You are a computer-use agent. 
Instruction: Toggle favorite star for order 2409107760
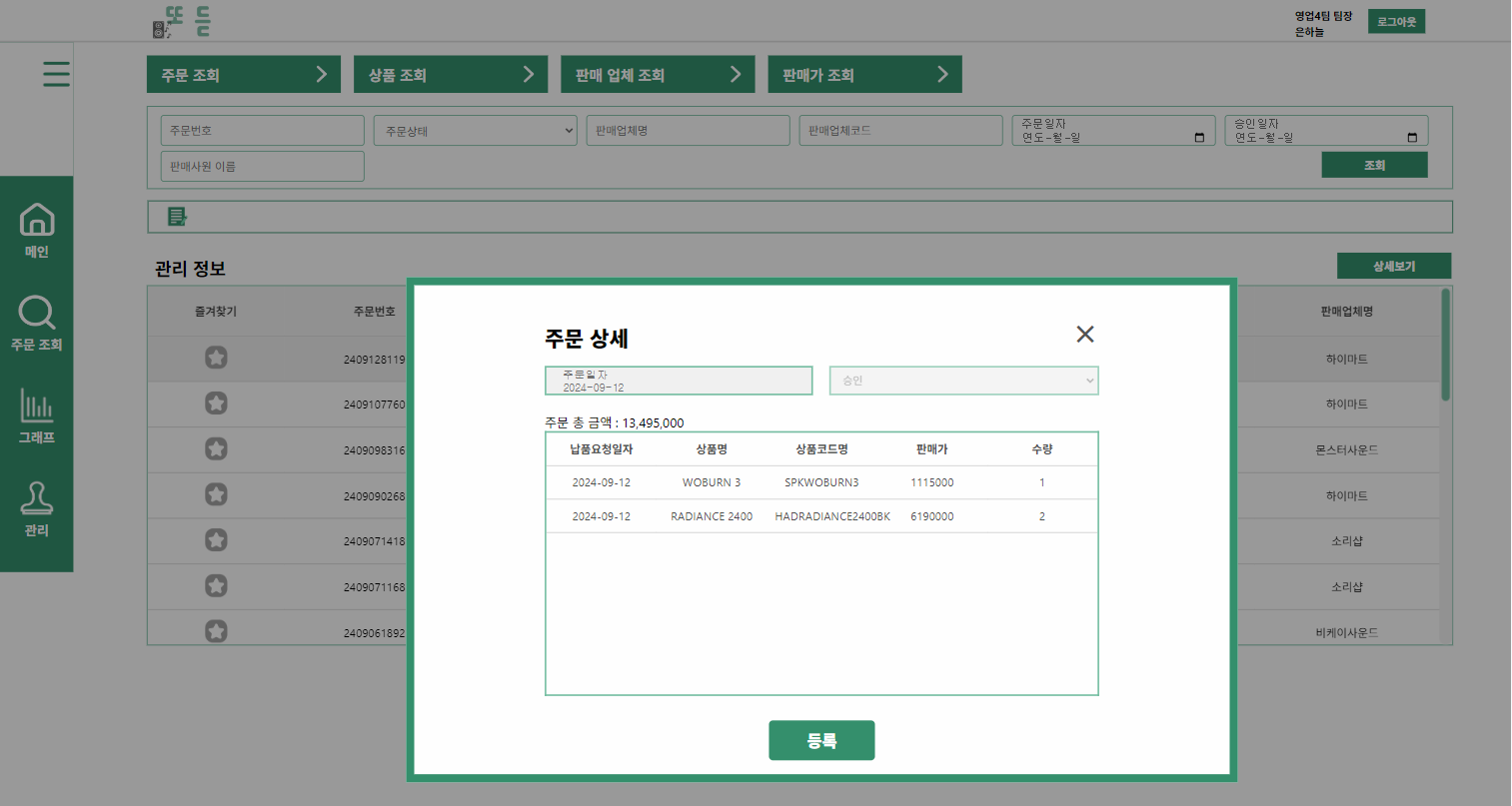(216, 403)
